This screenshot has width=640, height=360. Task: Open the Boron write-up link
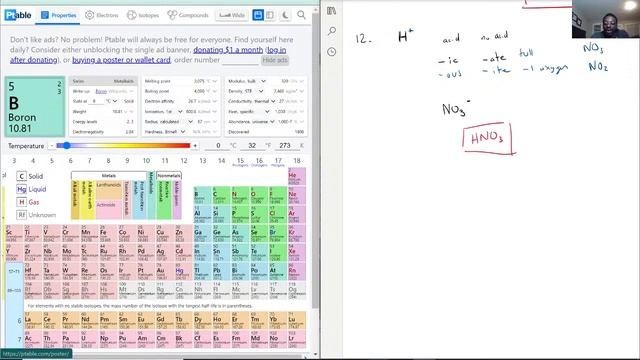pos(101,91)
